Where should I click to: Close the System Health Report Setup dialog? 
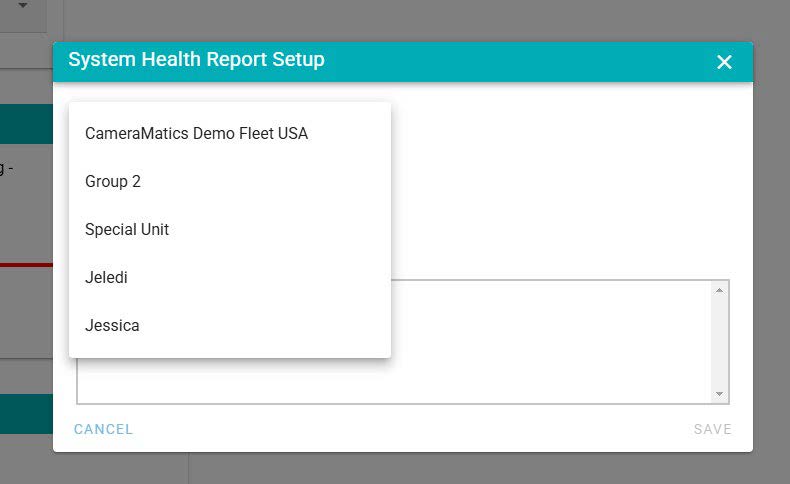[725, 62]
